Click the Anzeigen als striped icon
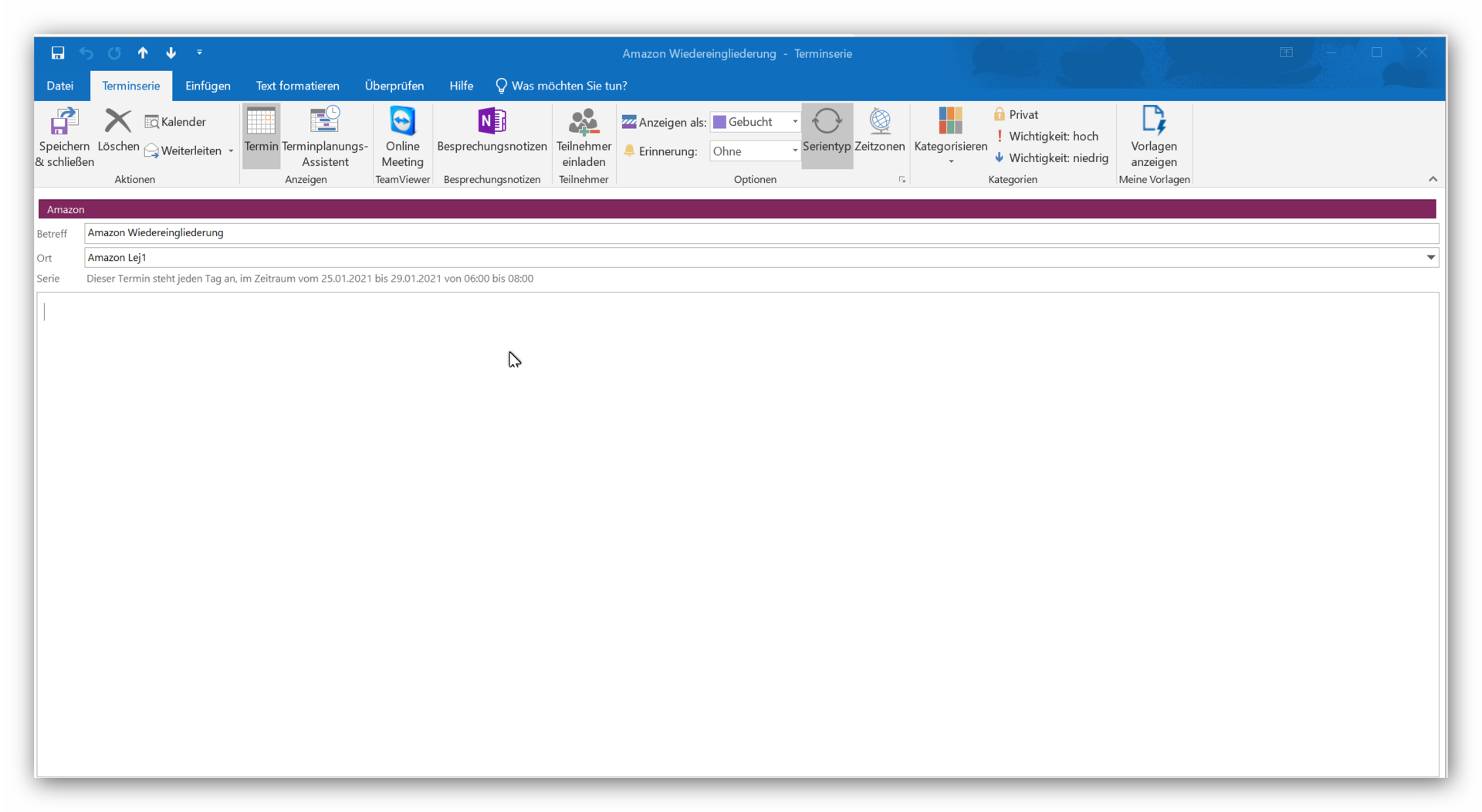Viewport: 1482px width, 812px height. tap(629, 122)
